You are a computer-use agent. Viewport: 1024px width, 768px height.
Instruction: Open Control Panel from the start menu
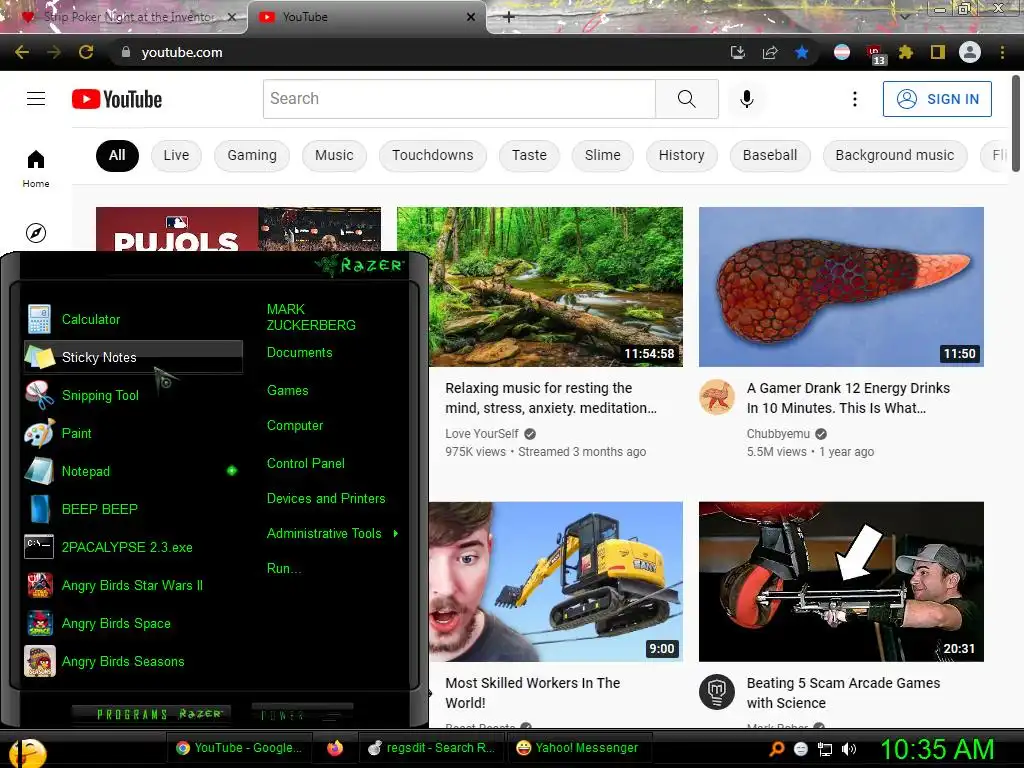(306, 463)
